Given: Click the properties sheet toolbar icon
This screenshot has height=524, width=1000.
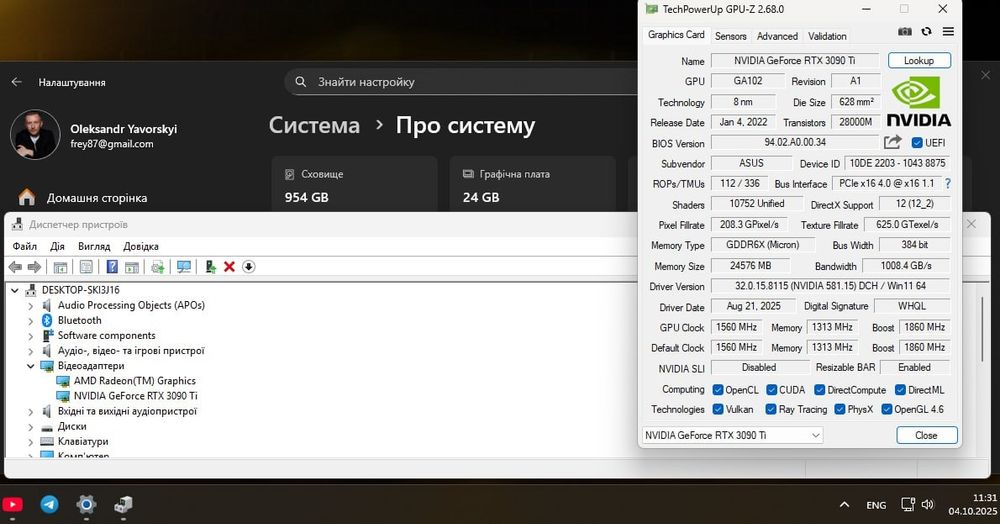Looking at the screenshot, I should [86, 267].
